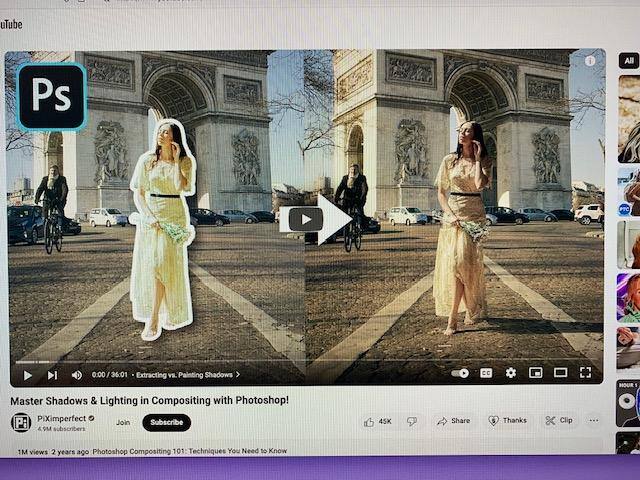Viewport: 640px width, 480px height.
Task: Mute the video volume
Action: pyautogui.click(x=77, y=375)
